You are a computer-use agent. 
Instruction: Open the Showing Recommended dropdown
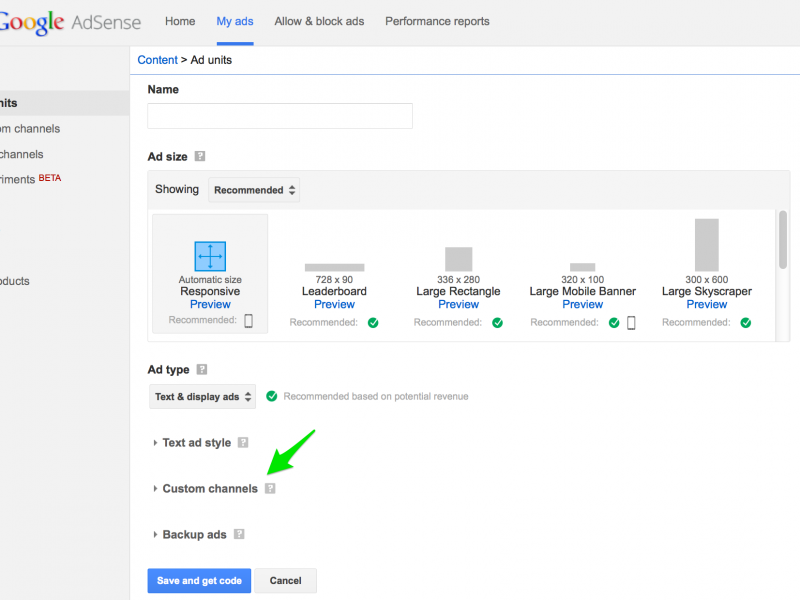tap(254, 190)
